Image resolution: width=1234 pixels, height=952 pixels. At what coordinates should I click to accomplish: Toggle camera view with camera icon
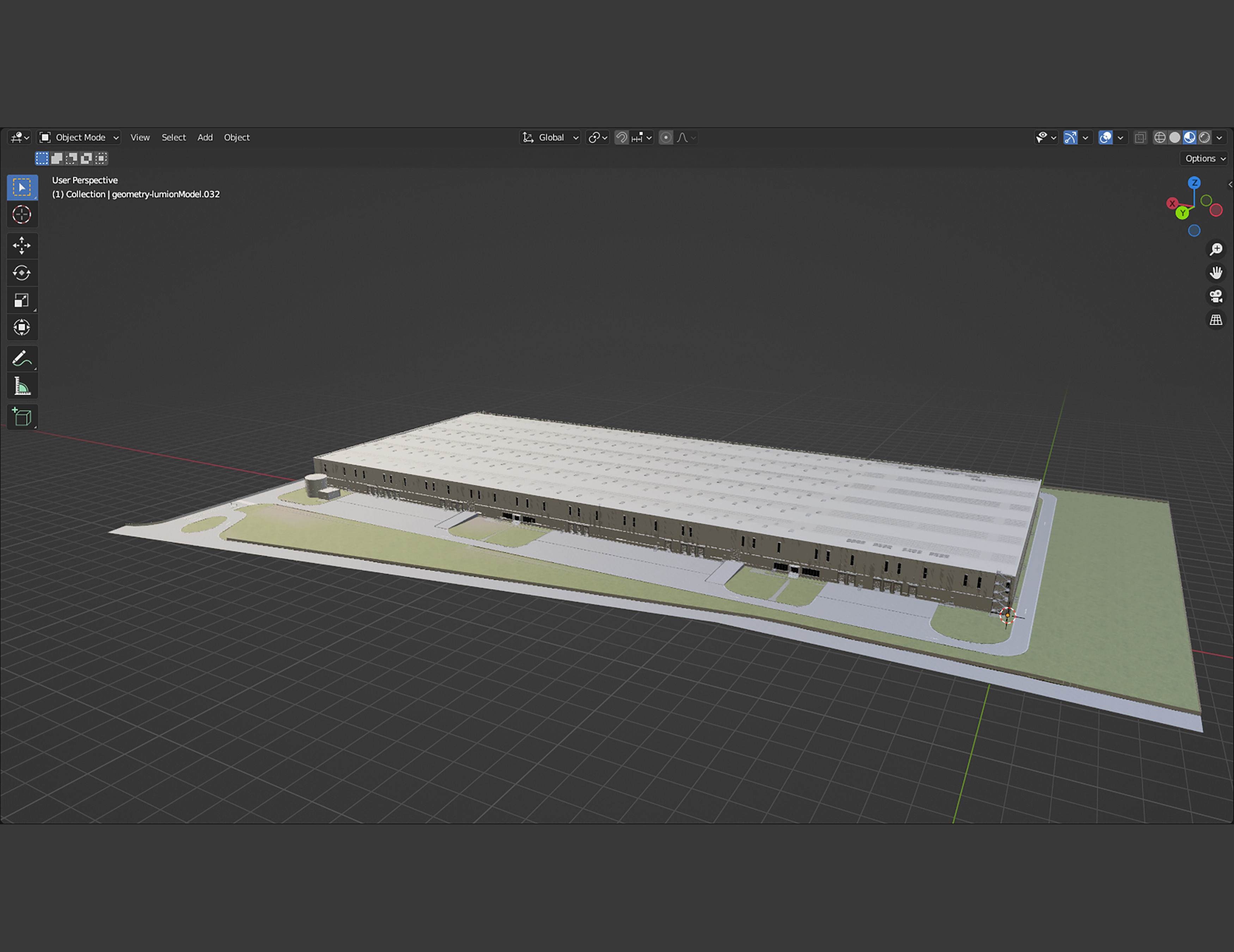click(x=1216, y=296)
